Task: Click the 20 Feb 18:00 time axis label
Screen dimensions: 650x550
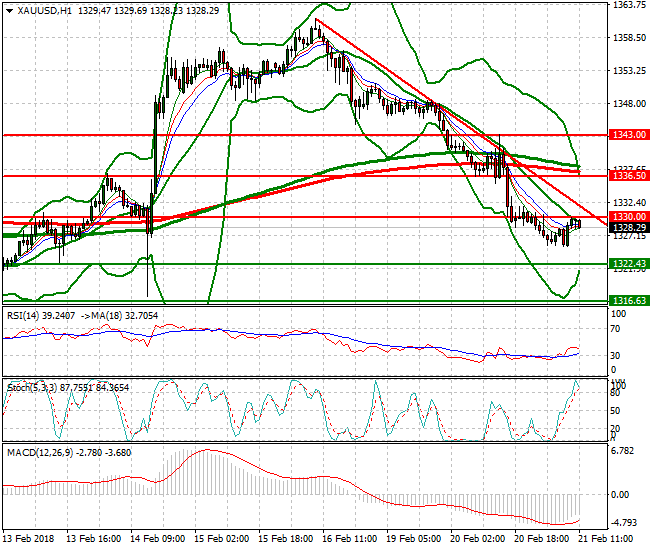Action: pos(542,539)
